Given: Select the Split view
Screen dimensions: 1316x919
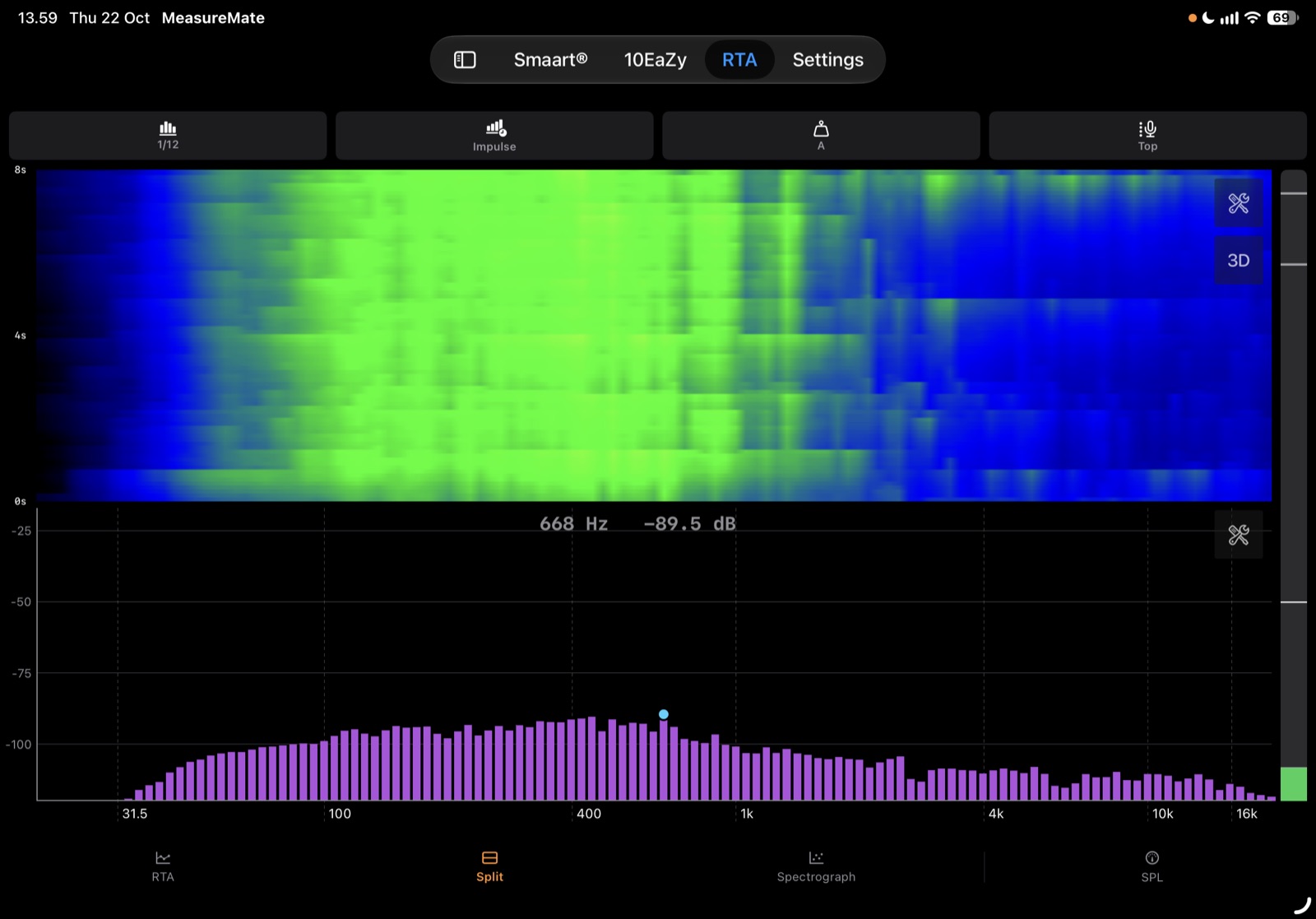Looking at the screenshot, I should (x=489, y=867).
